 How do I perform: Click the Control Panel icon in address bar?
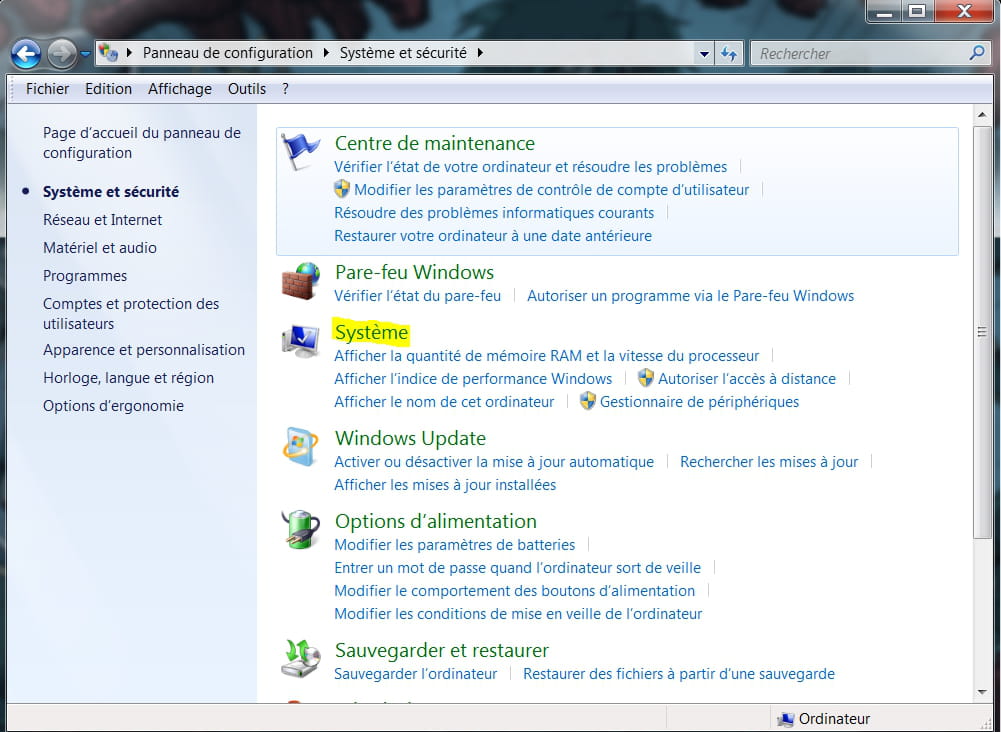click(x=109, y=53)
